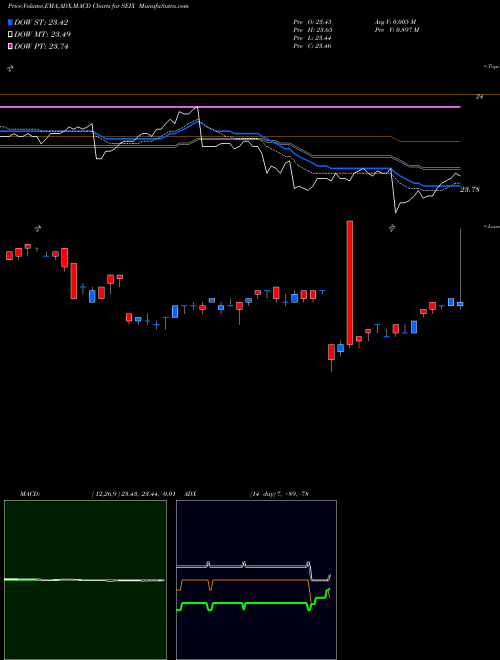This screenshot has height=660, width=500.
Task: Click the 'MACD:' panel heading
Action: (30, 493)
